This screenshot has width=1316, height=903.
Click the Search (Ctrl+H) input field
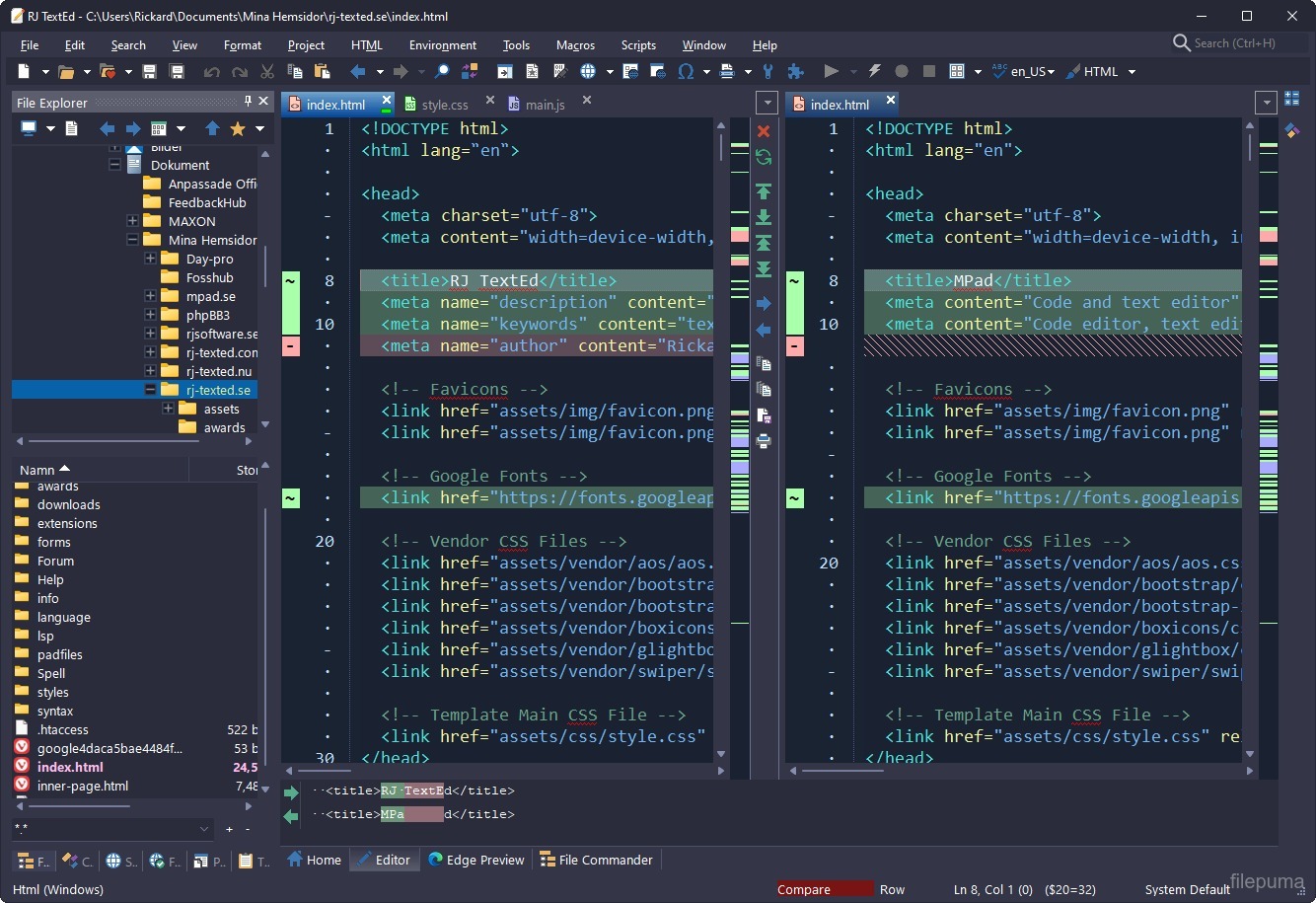point(1235,43)
